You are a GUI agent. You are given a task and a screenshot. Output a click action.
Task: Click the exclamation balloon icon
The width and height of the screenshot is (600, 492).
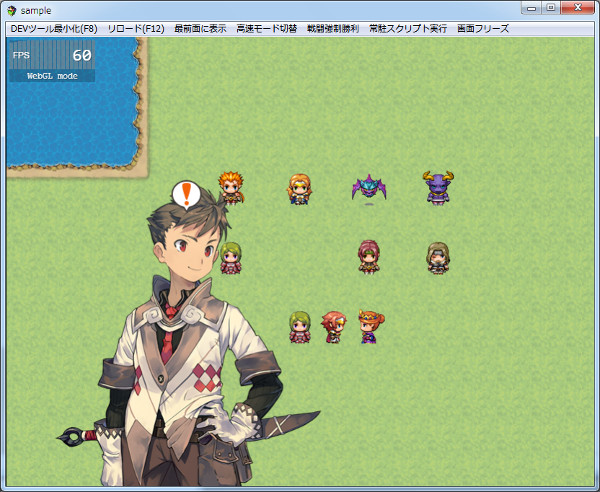186,195
